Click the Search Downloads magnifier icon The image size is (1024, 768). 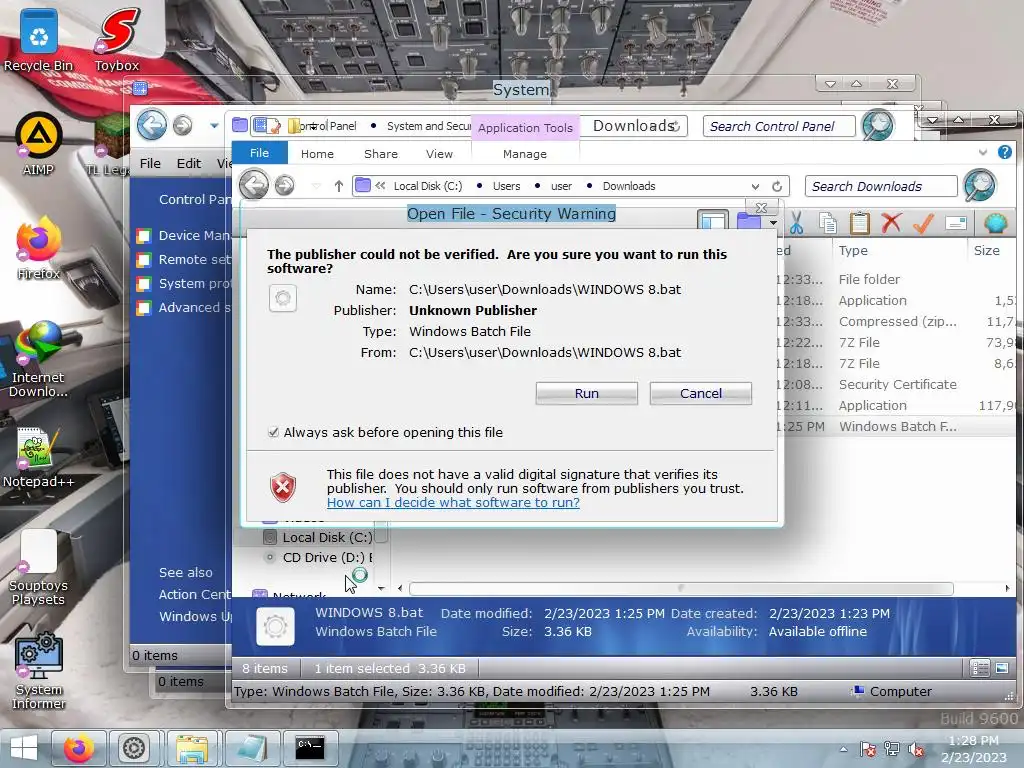coord(980,185)
